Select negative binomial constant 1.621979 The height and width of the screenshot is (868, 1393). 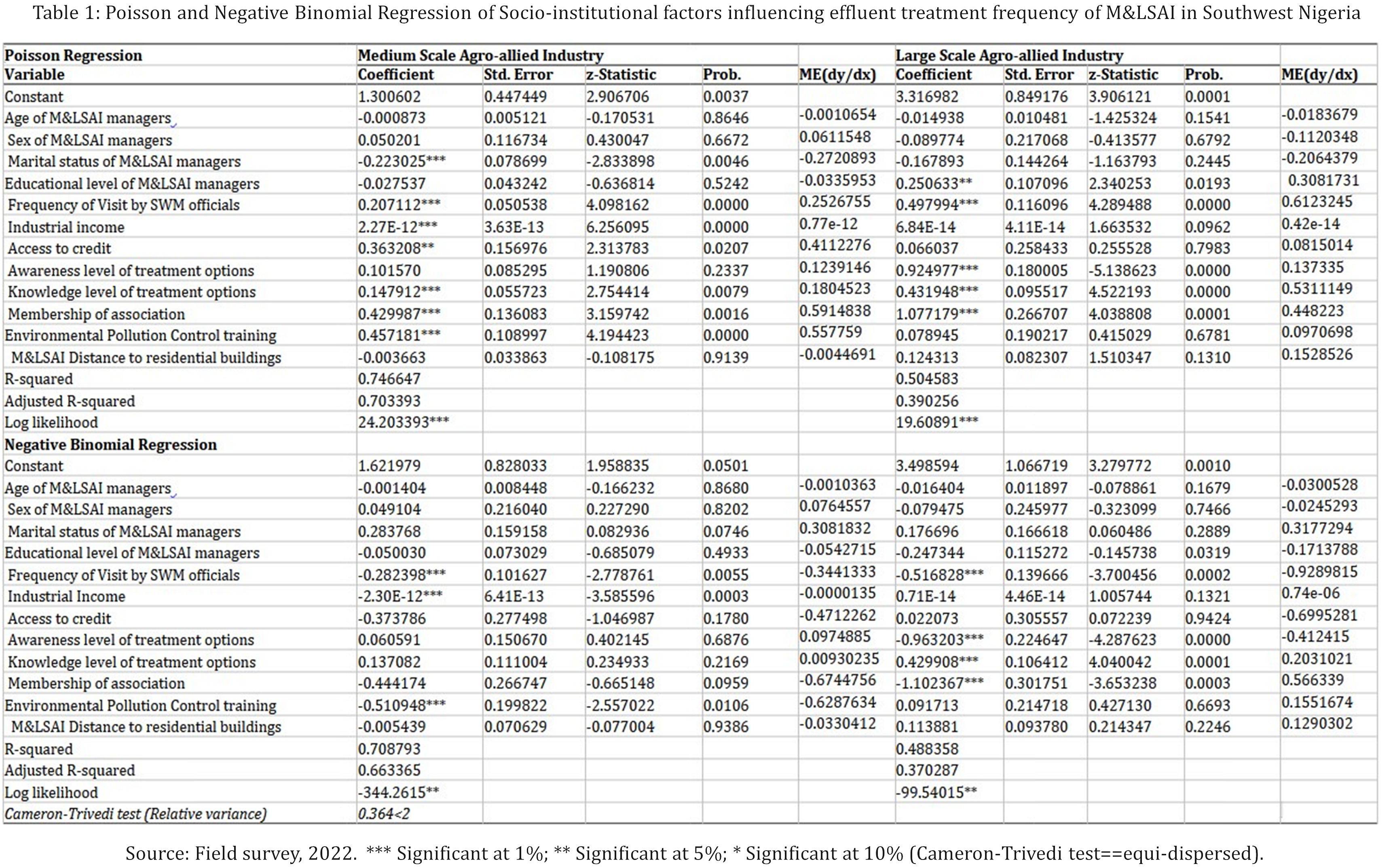click(389, 466)
